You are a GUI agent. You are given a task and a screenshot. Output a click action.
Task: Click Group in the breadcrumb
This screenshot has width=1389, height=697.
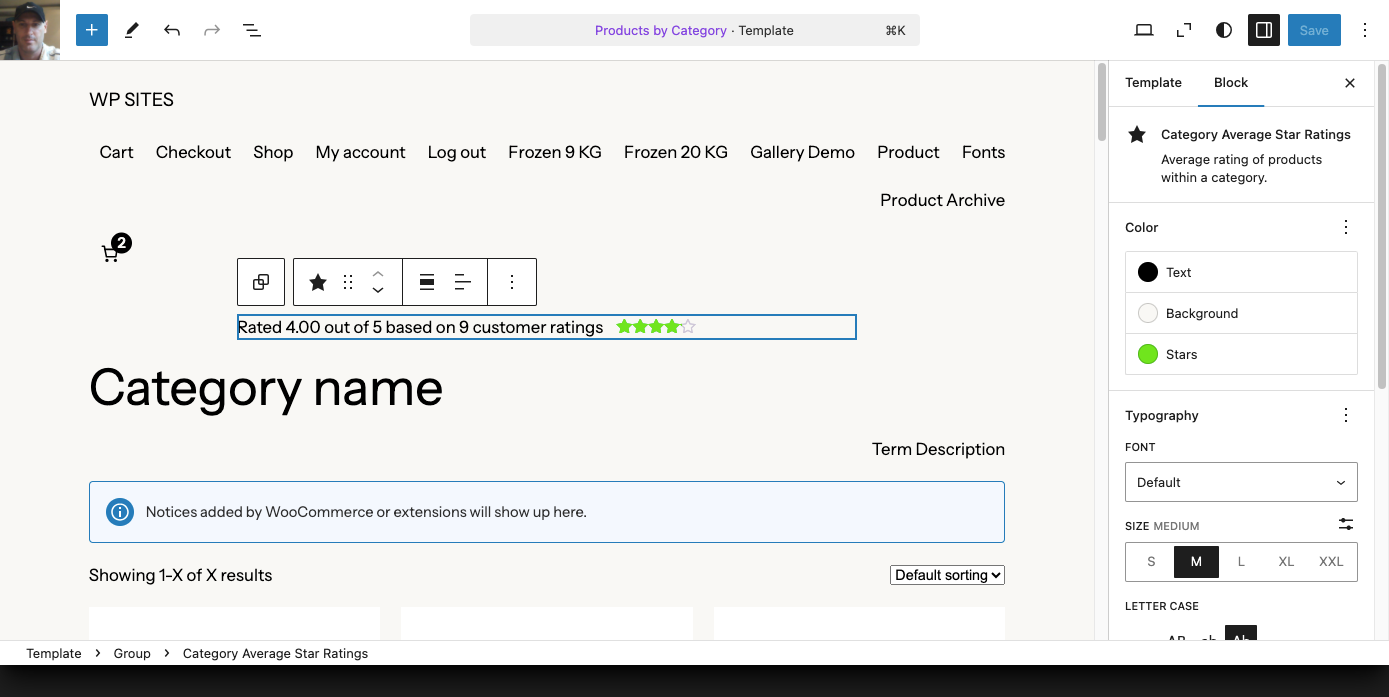132,653
